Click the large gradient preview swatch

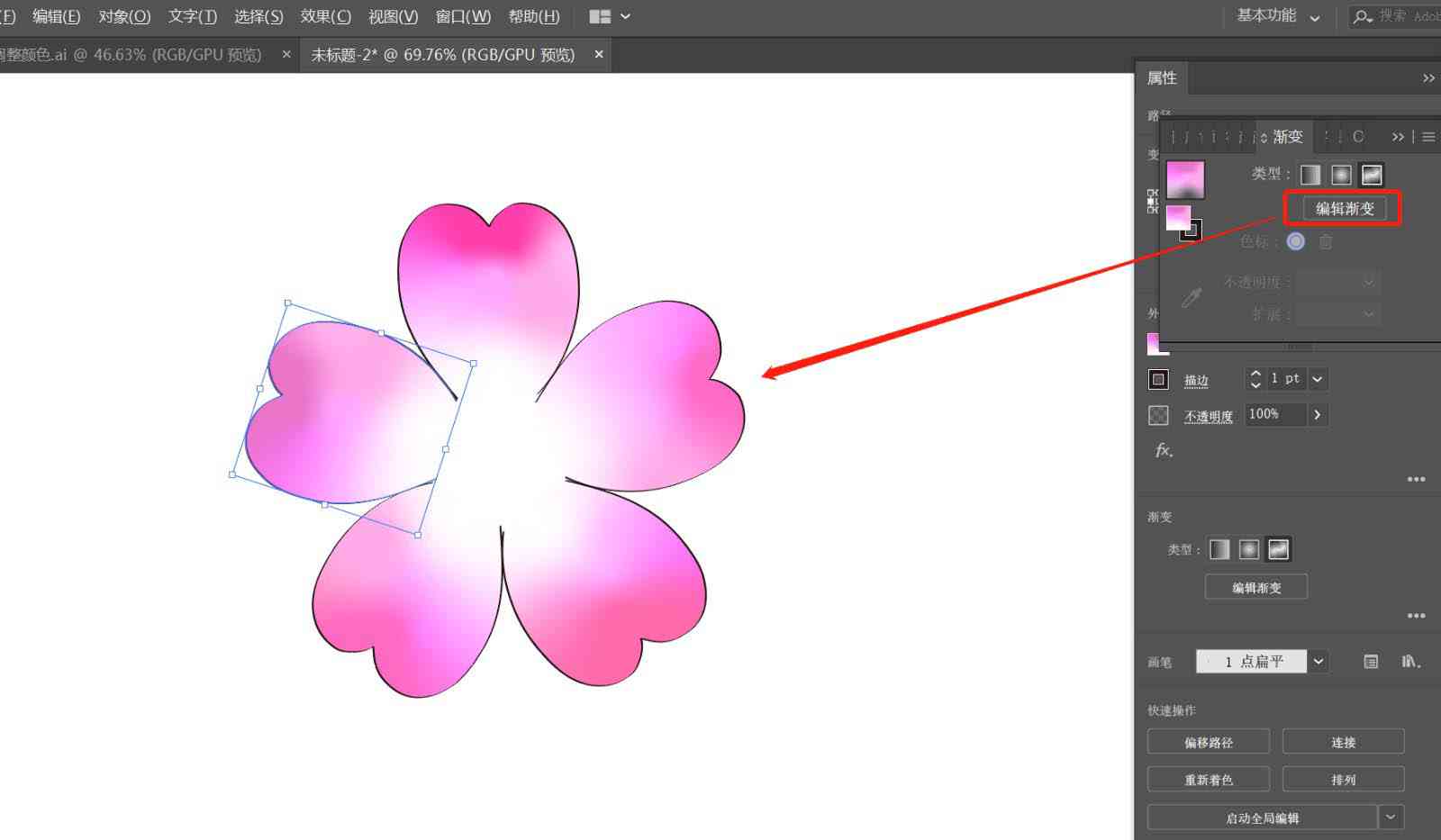pyautogui.click(x=1185, y=180)
